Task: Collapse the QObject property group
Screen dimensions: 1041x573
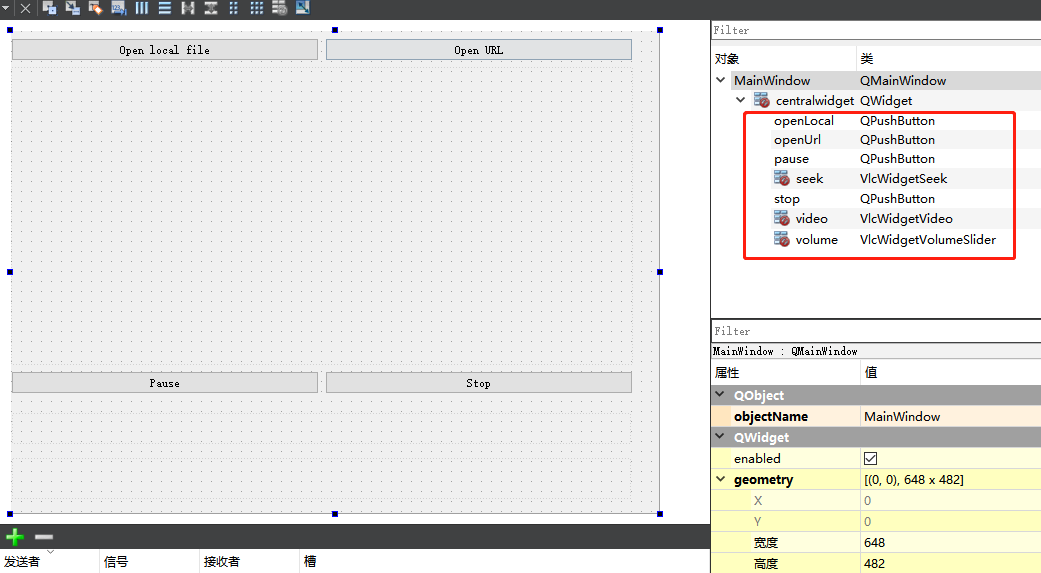Action: coord(720,394)
